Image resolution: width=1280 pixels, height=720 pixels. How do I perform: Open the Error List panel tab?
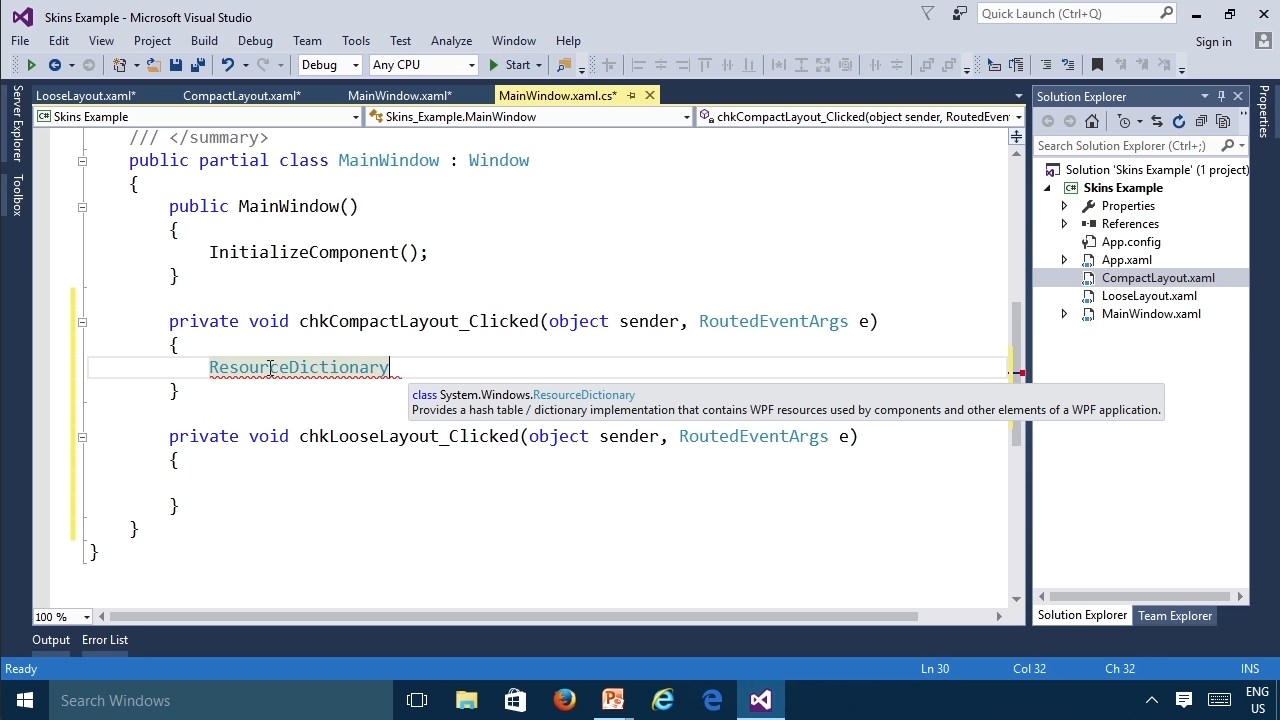click(105, 640)
